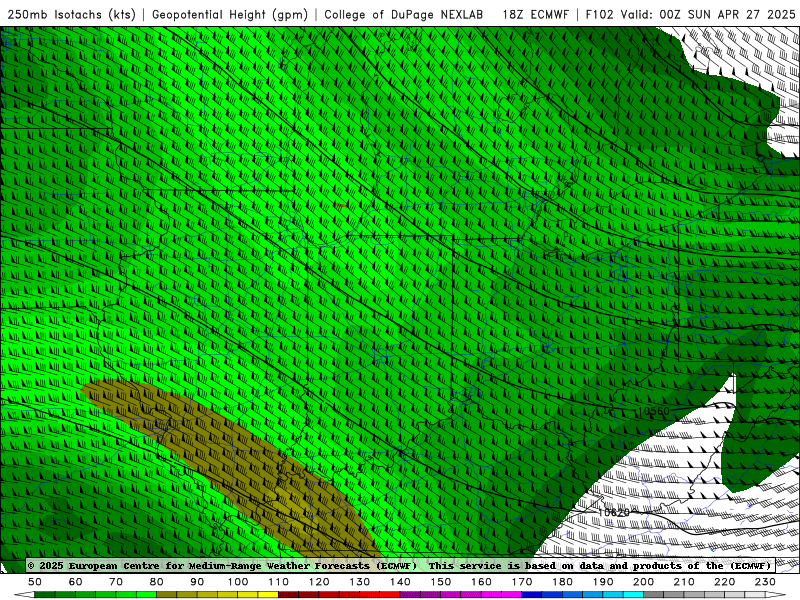Screen dimensions: 800x600
Task: Click the right arrow end of the color bar
Action: click(776, 595)
